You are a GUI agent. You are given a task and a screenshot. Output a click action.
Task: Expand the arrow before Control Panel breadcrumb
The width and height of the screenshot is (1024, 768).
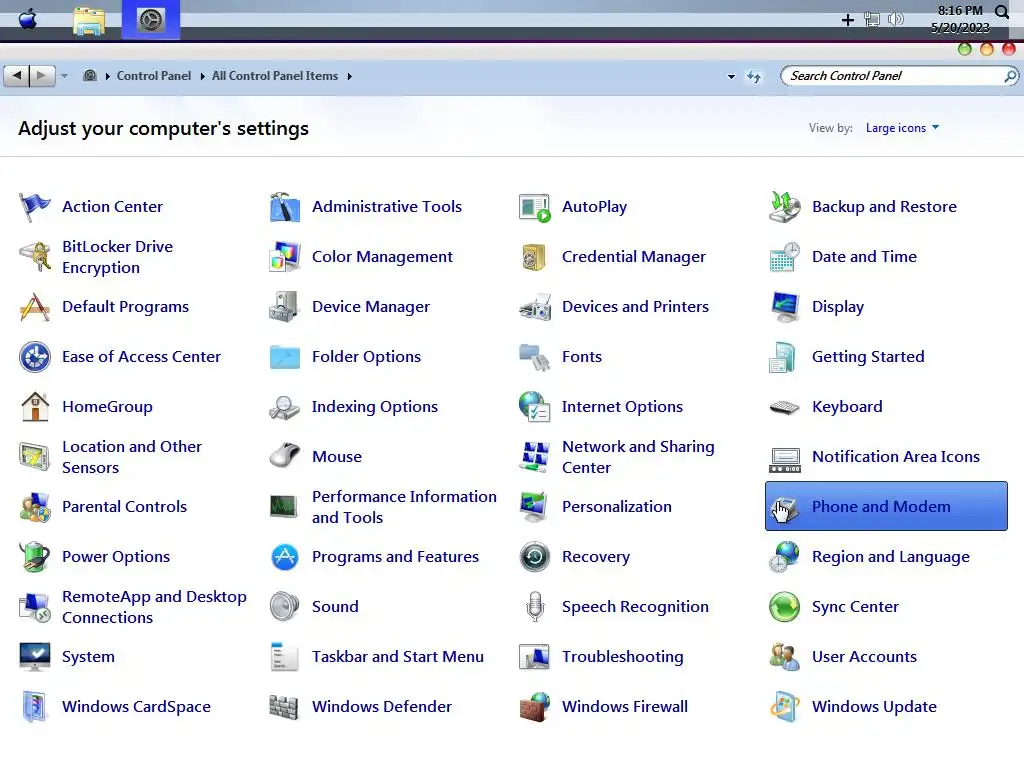pyautogui.click(x=107, y=76)
